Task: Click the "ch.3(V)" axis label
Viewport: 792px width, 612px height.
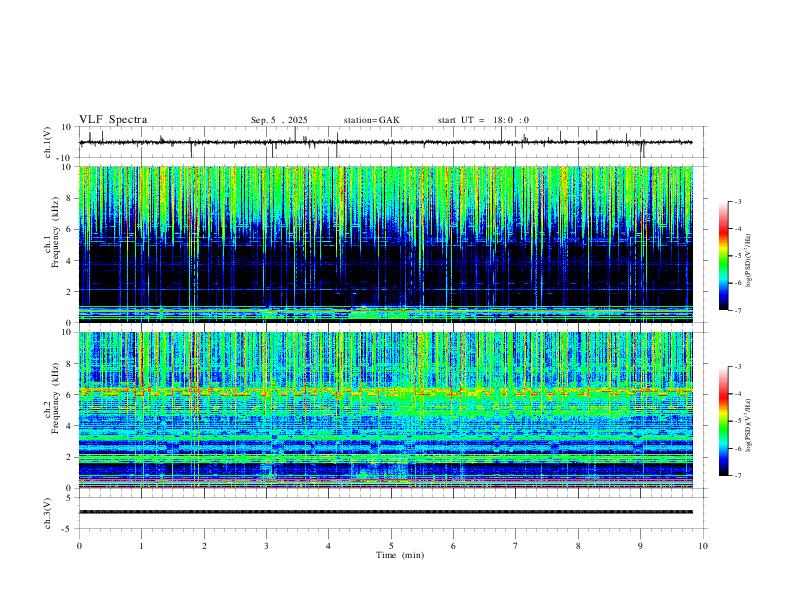Action: [x=48, y=513]
